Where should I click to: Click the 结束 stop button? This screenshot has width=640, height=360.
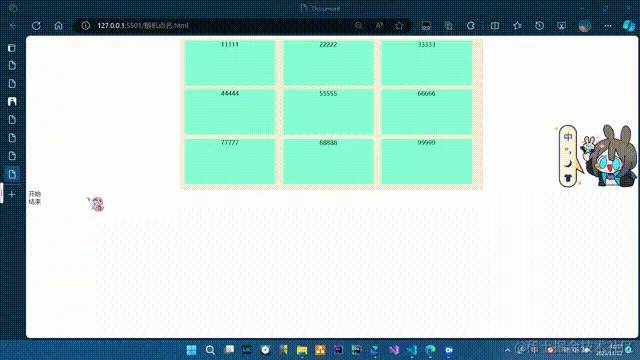pos(35,201)
